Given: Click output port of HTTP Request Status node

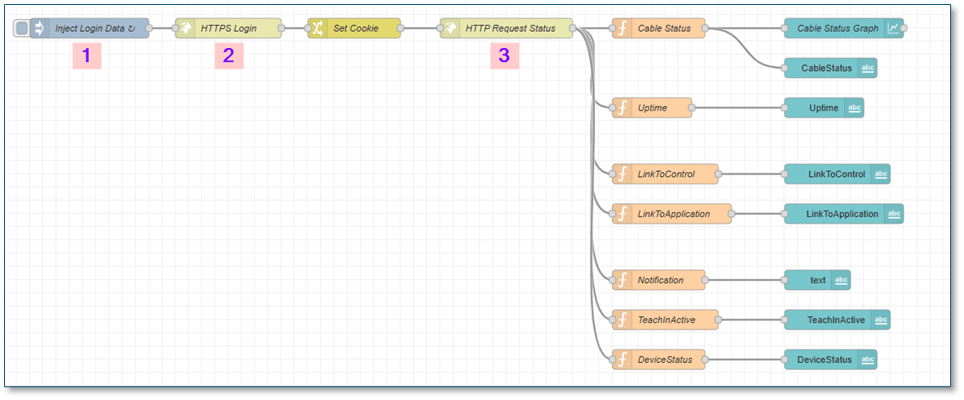Looking at the screenshot, I should (x=573, y=28).
